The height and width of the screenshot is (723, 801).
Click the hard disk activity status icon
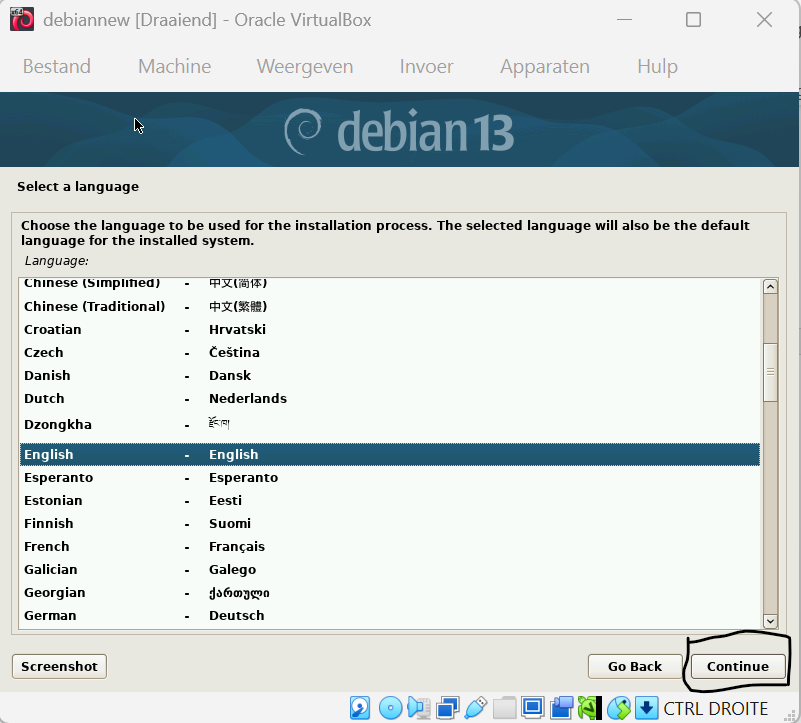point(360,708)
